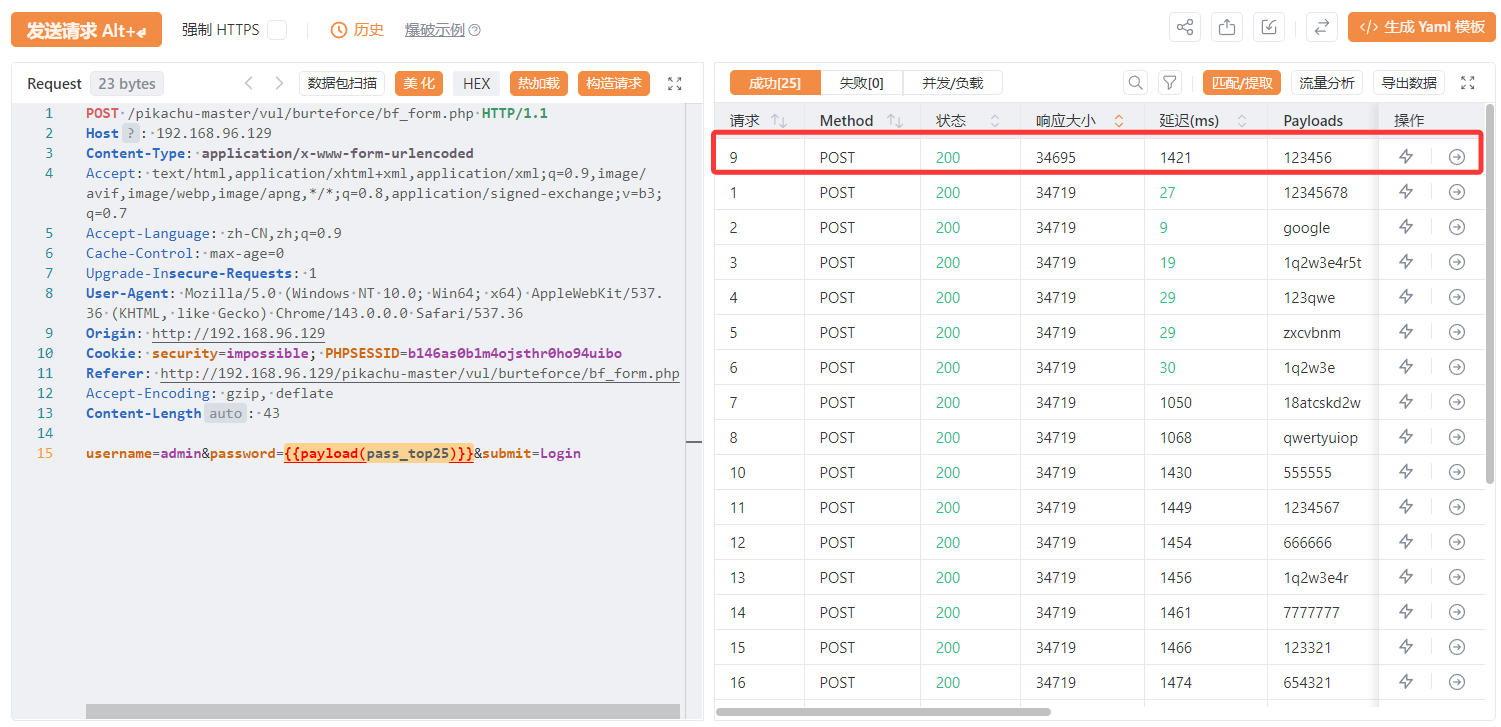
Task: Click the results table's horizontal scrollbar
Action: [x=884, y=712]
